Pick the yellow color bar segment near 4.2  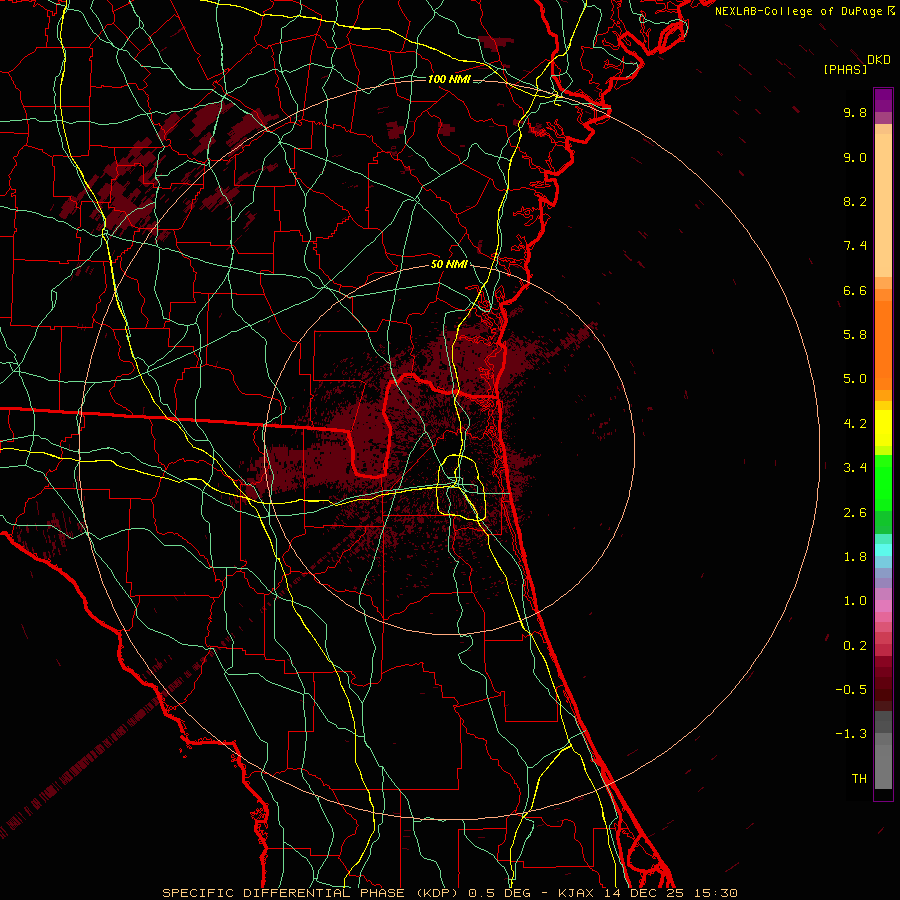tap(883, 428)
